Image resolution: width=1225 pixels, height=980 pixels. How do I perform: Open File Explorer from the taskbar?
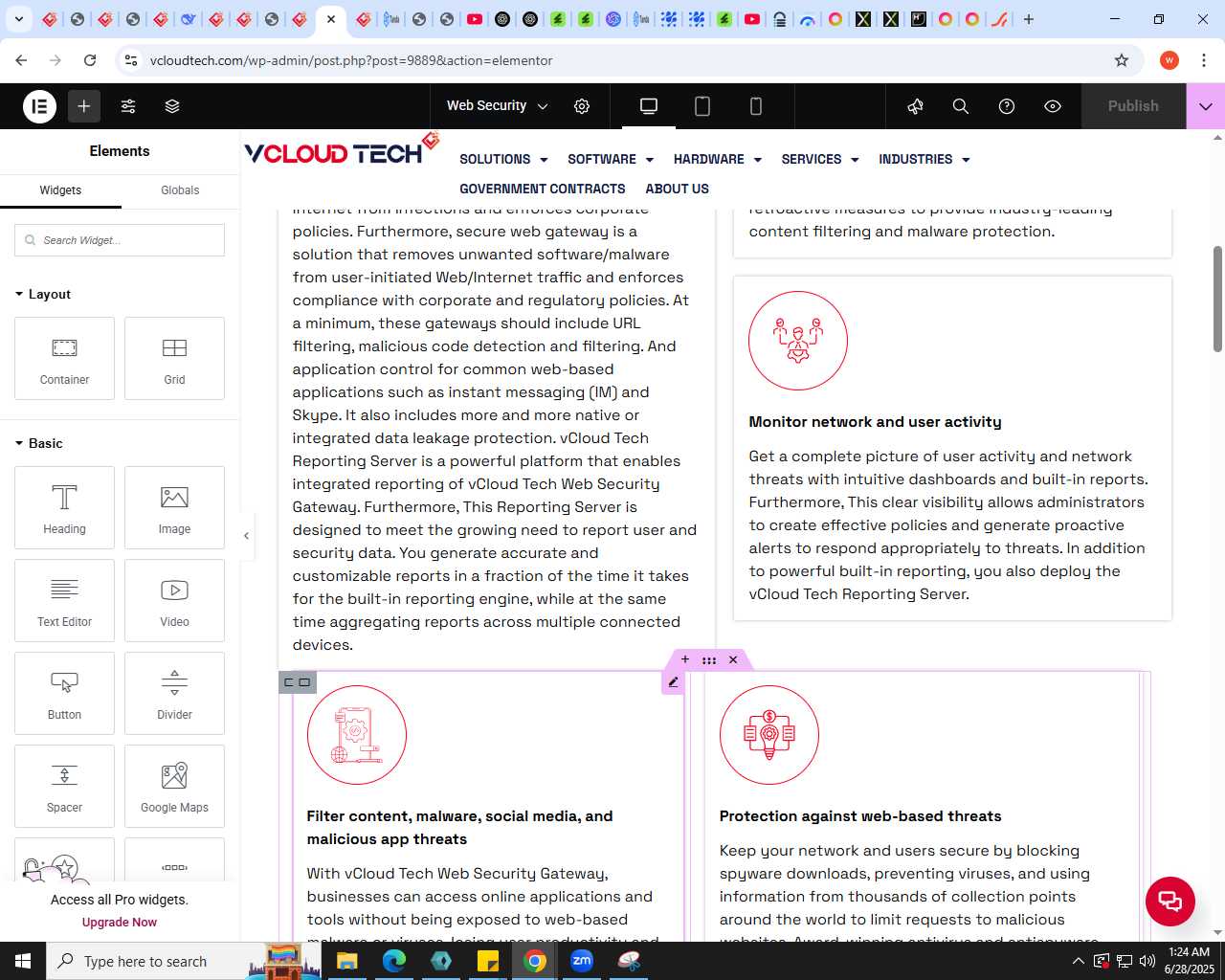point(347,961)
